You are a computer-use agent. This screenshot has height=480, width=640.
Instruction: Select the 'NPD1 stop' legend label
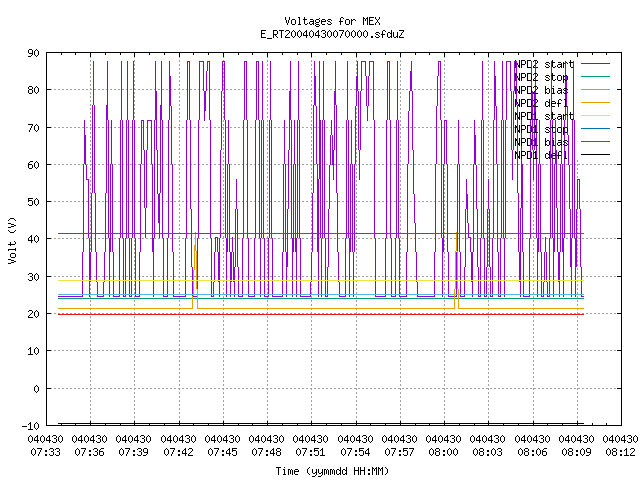(541, 129)
